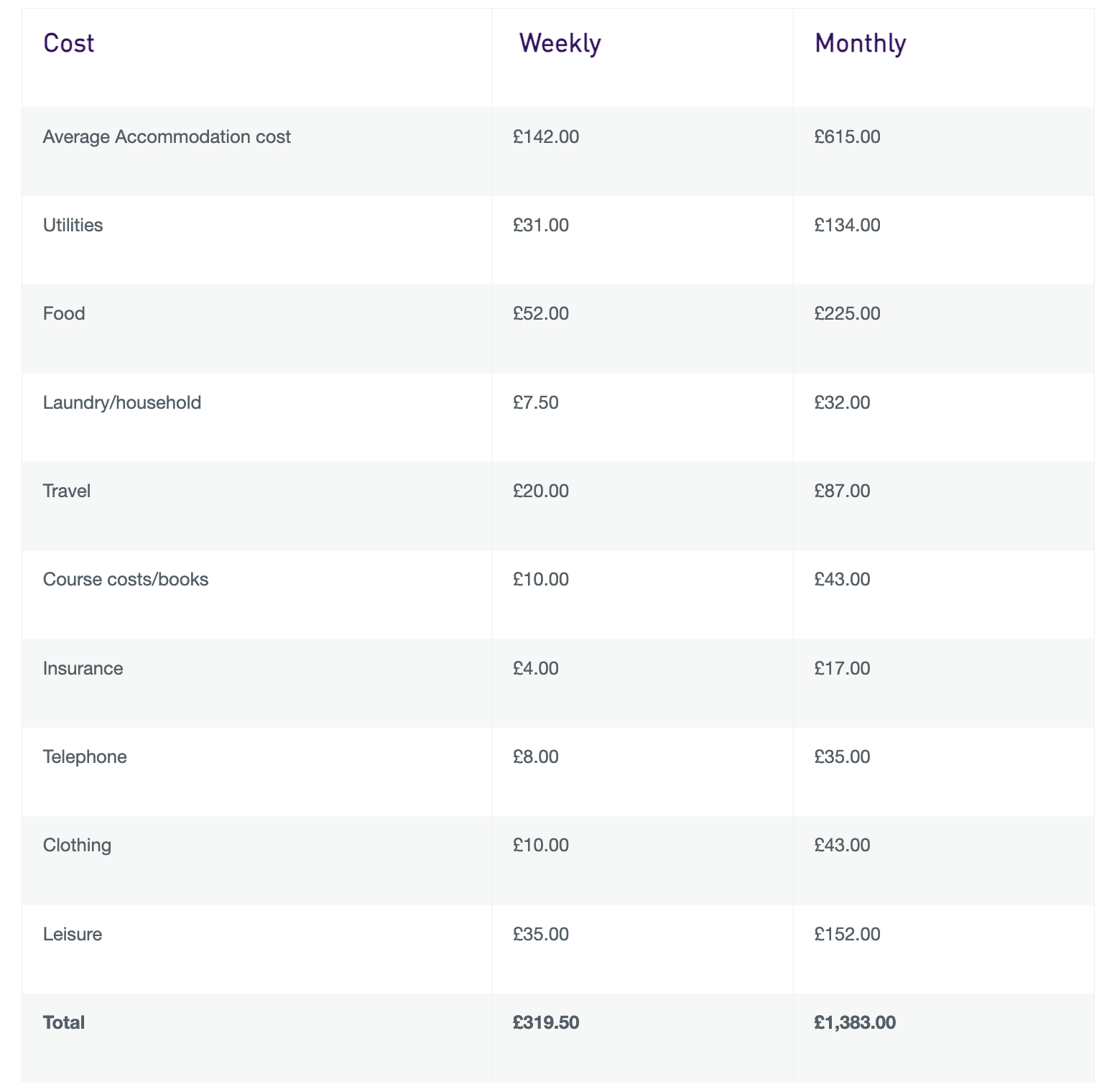Viewport: 1112px width, 1092px height.
Task: Click the monthly accommodation value £615.00
Action: [x=847, y=136]
